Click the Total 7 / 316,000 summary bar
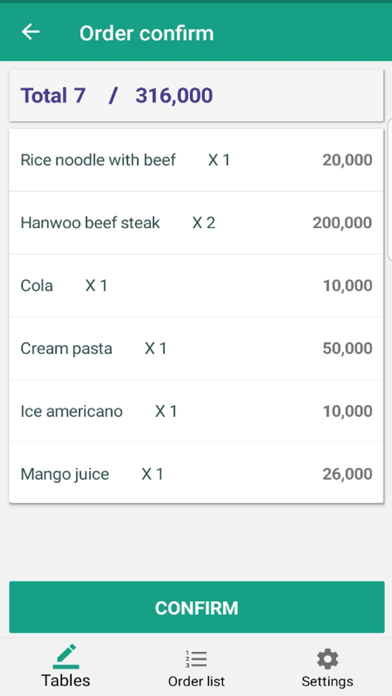Screen dimensions: 392x696 [x=196, y=95]
